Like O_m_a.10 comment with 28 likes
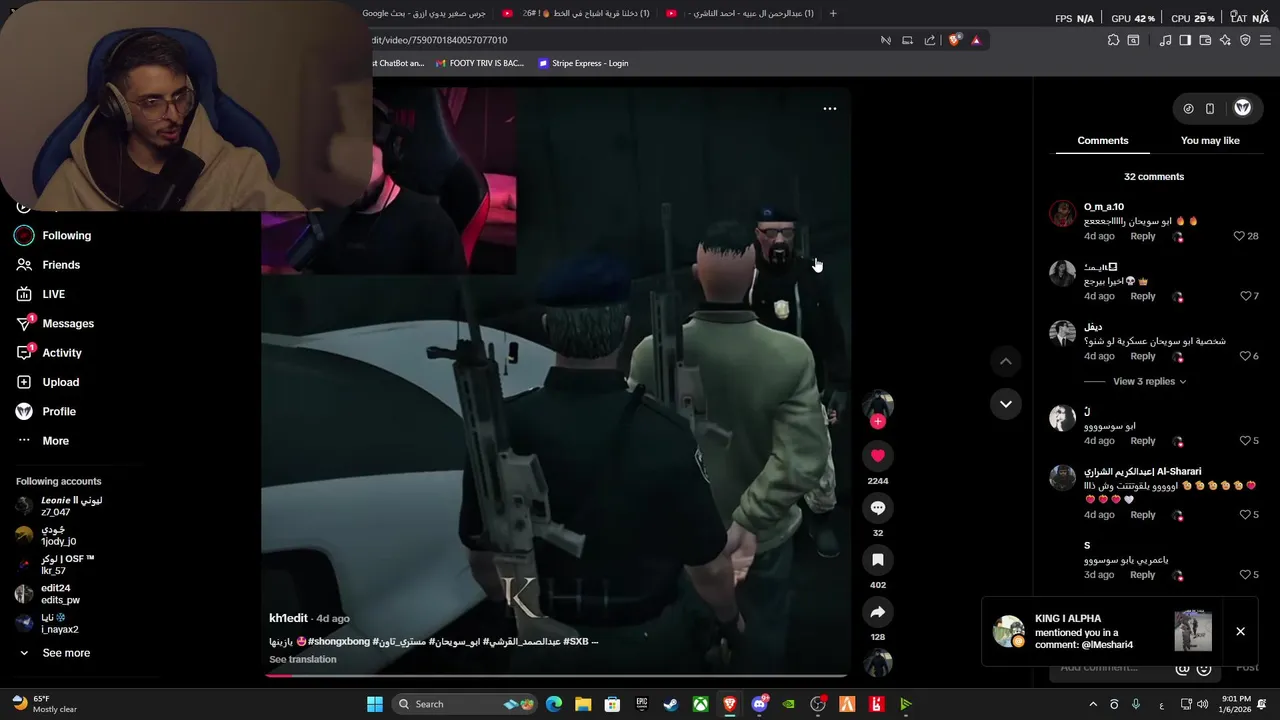Viewport: 1280px width, 720px height. pos(1239,236)
